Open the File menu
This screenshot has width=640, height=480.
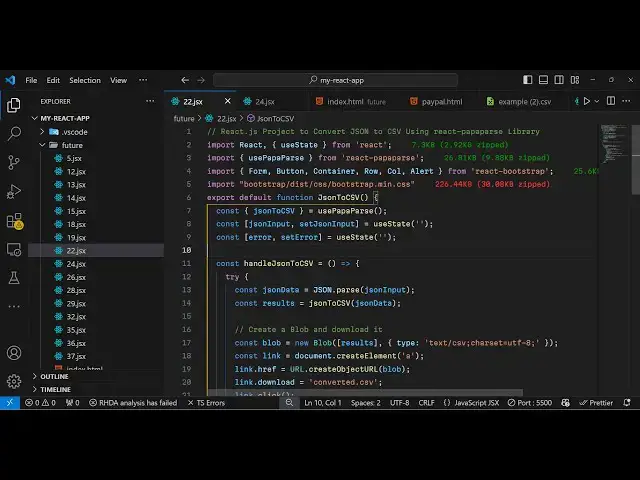tap(31, 80)
